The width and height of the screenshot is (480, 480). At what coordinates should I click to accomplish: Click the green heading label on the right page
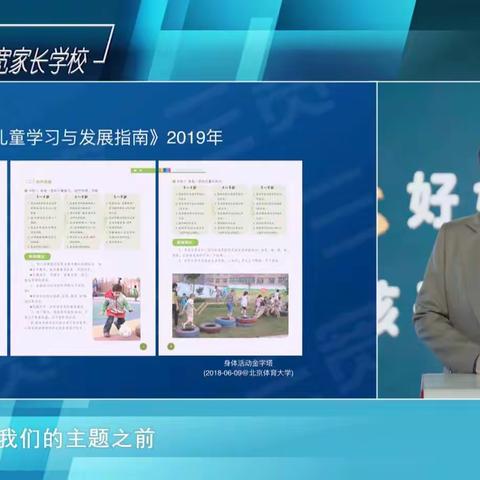click(185, 242)
